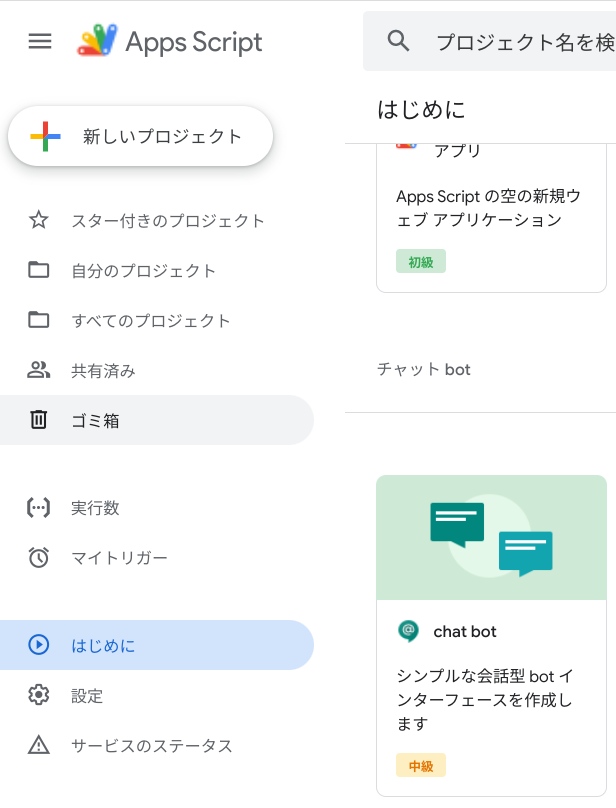Click the 実行数 executions icon
This screenshot has height=808, width=616.
(38, 508)
